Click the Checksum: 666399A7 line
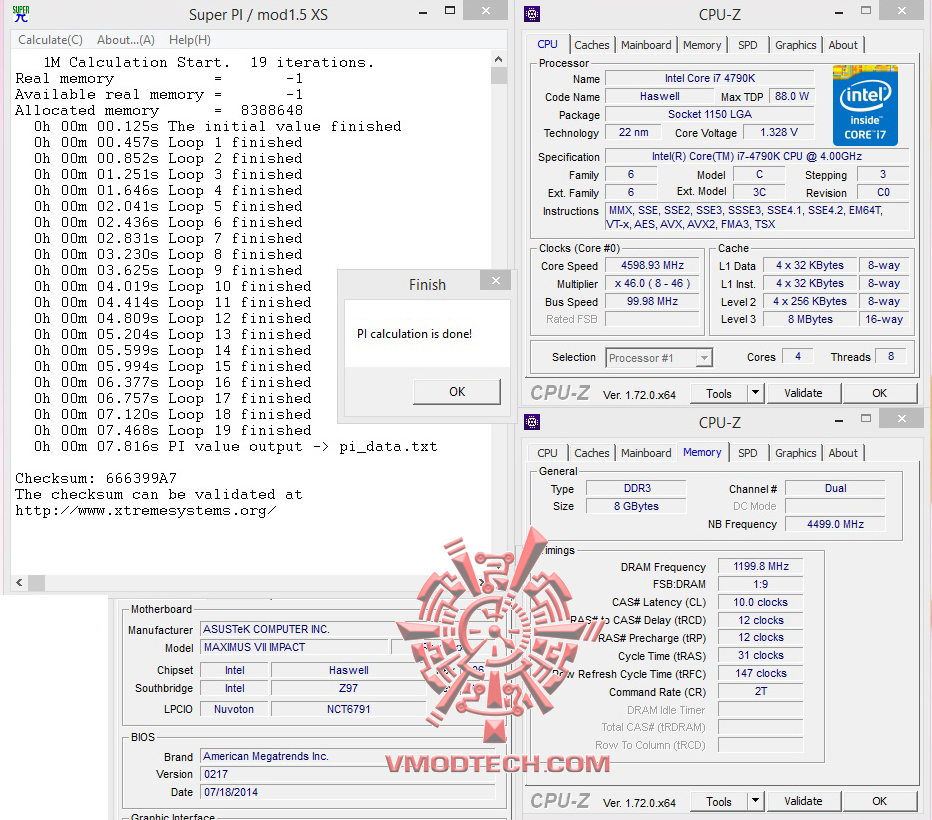This screenshot has width=932, height=820. point(96,478)
